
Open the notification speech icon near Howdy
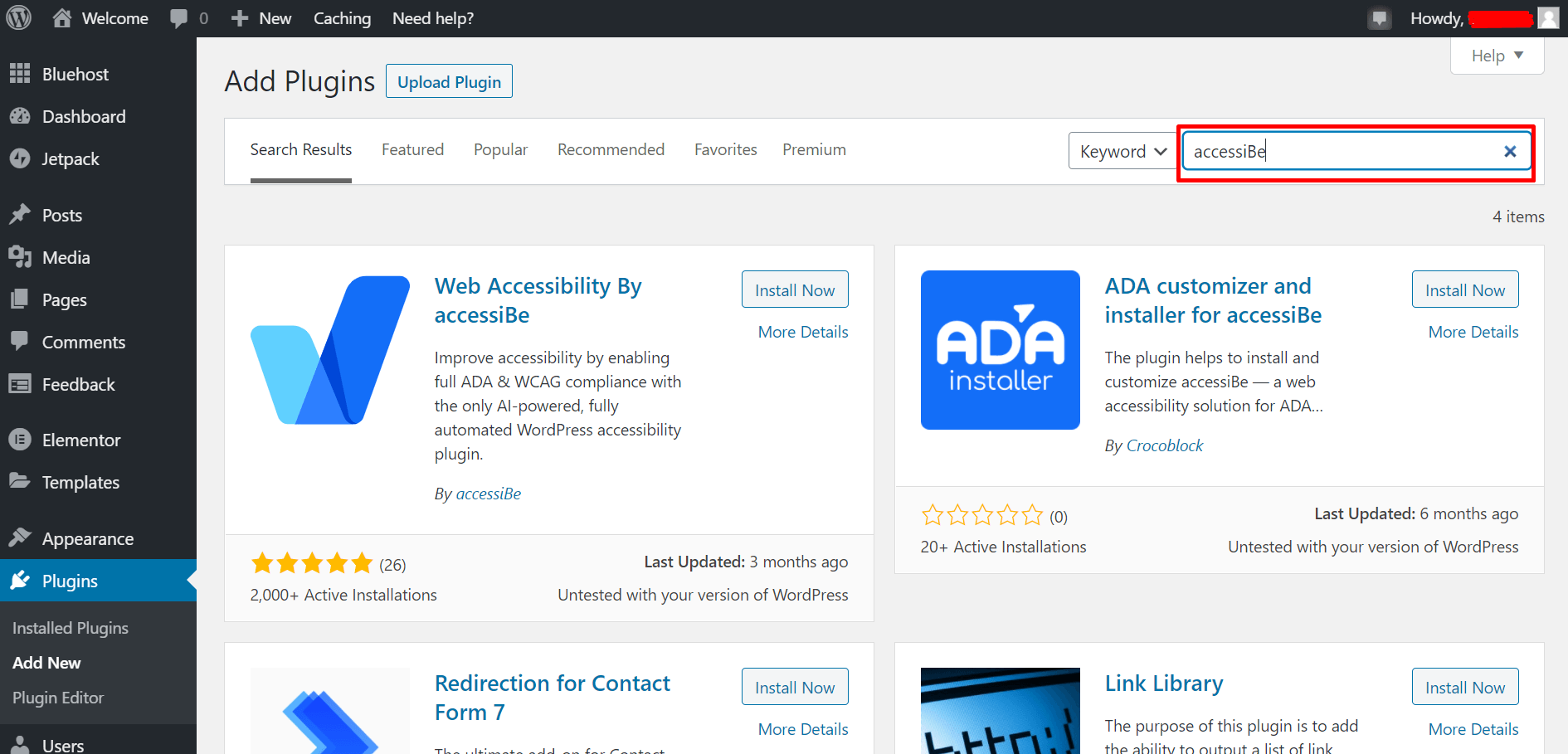[x=1379, y=18]
